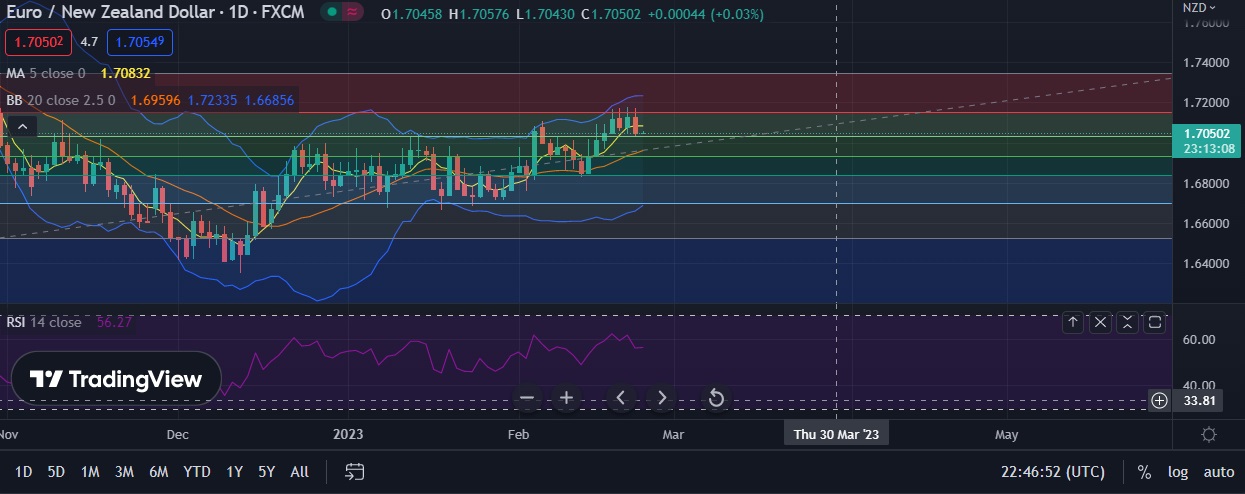
Task: Collapse the indicator legend with chevron
Action: 22,126
